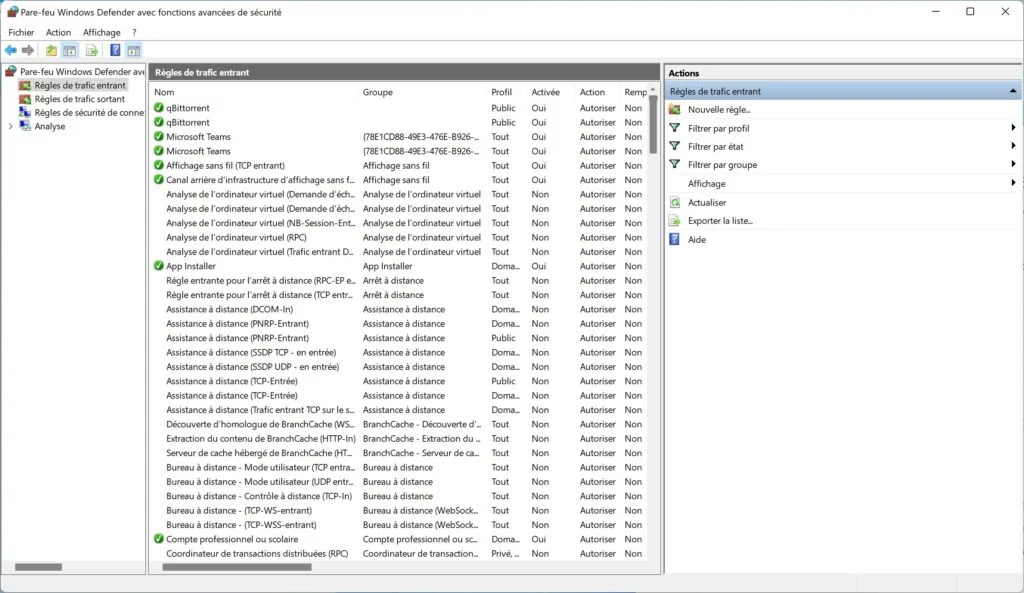Select Règles de trafic sortant in the sidebar

pyautogui.click(x=79, y=98)
